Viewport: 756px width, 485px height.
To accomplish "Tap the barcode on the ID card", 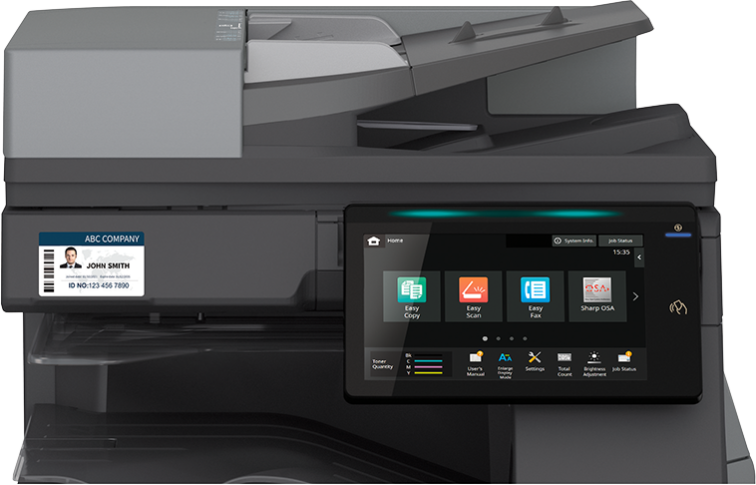I will [x=49, y=270].
